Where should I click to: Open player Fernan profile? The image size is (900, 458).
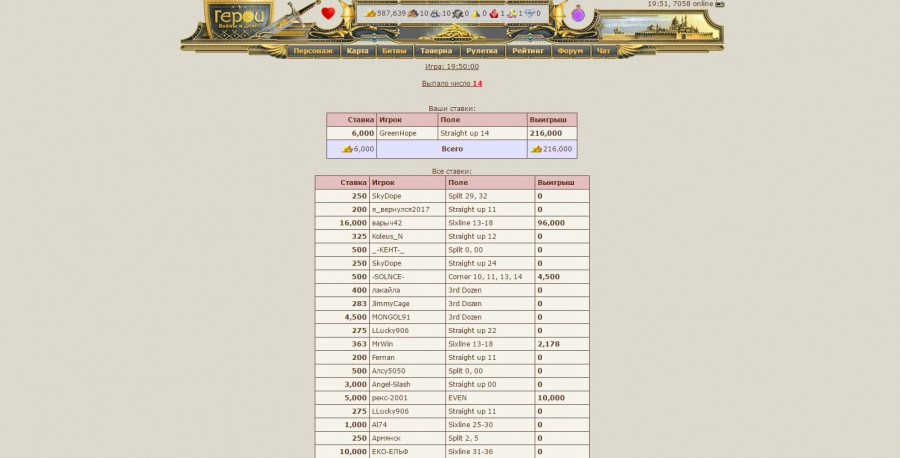(x=383, y=358)
